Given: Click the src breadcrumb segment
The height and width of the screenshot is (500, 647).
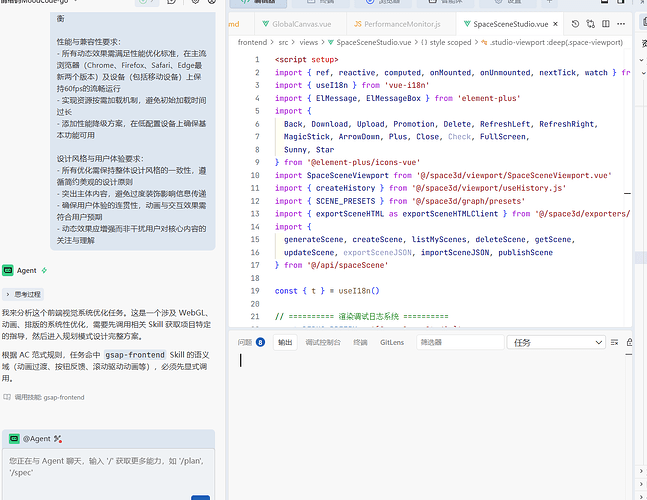Looking at the screenshot, I should 283,42.
